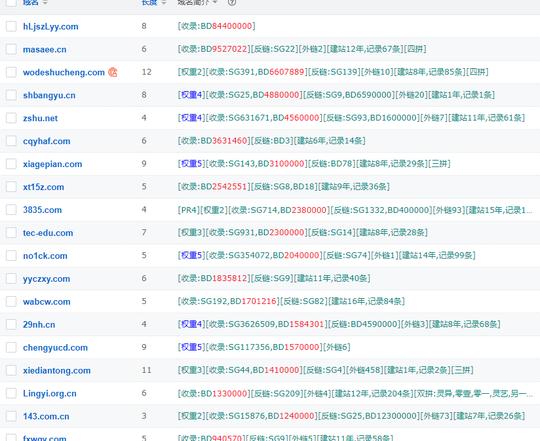Open the tec-edu.com link
This screenshot has height=441, width=540.
coord(48,233)
